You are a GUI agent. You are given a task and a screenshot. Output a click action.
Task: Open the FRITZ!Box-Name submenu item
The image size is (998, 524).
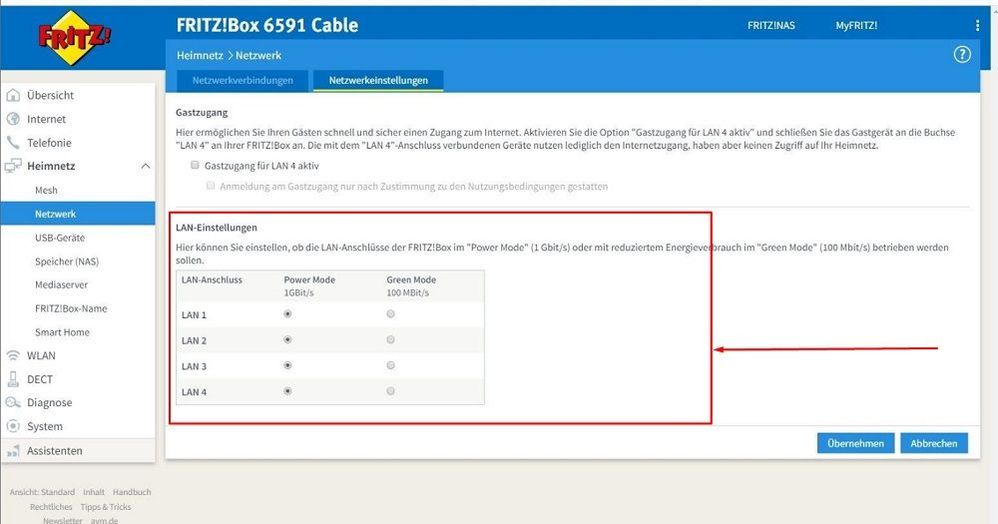point(71,308)
